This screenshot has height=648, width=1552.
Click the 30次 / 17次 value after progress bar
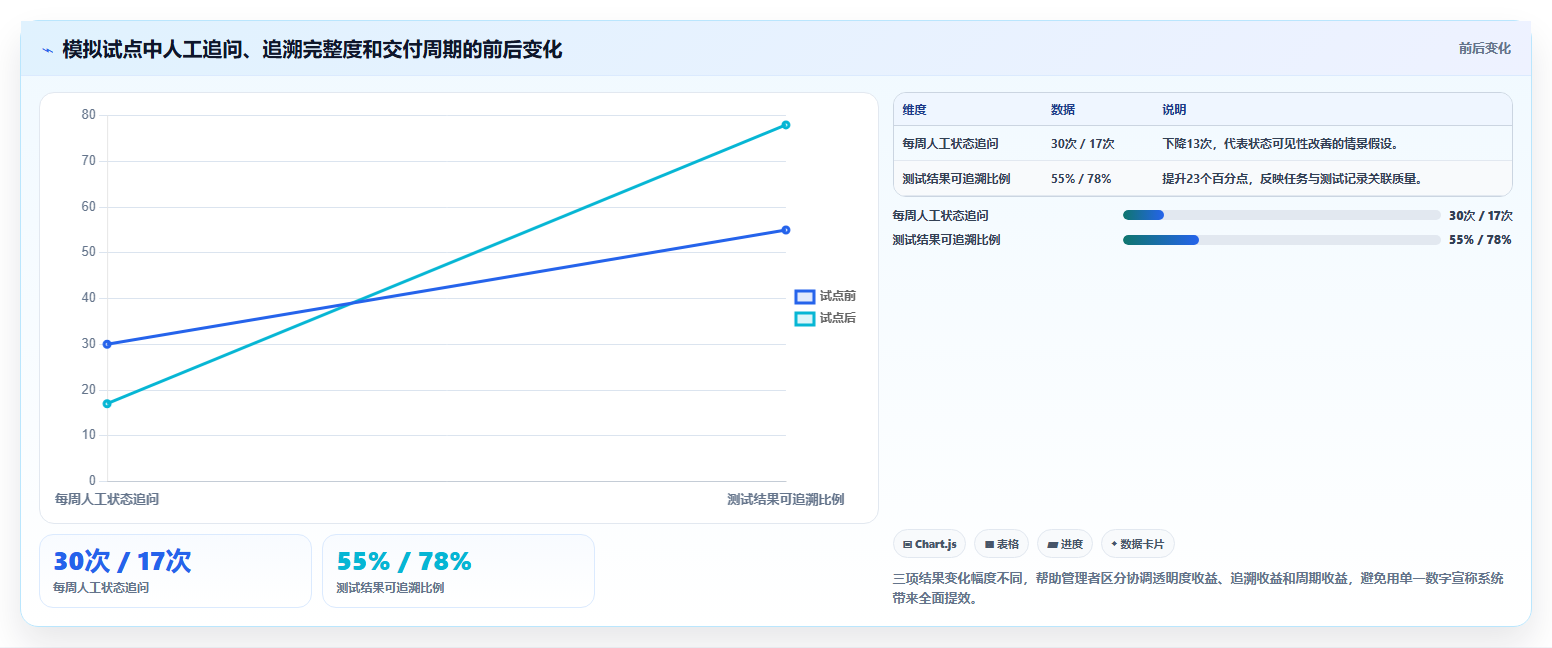click(1481, 215)
